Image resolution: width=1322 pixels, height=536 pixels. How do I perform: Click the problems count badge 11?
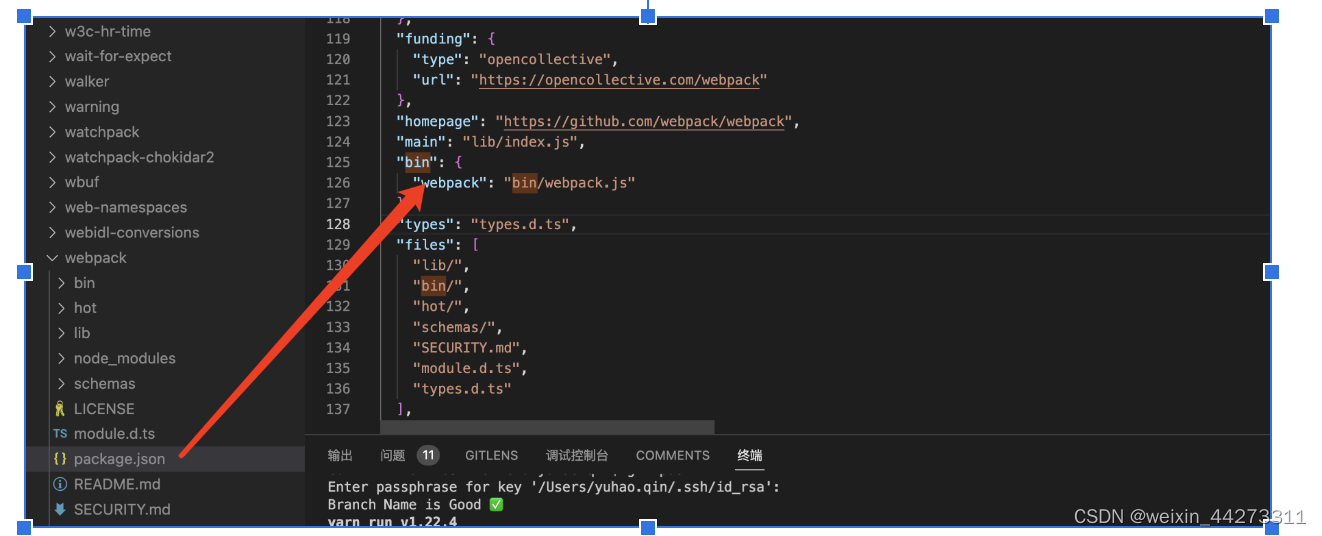tap(428, 455)
